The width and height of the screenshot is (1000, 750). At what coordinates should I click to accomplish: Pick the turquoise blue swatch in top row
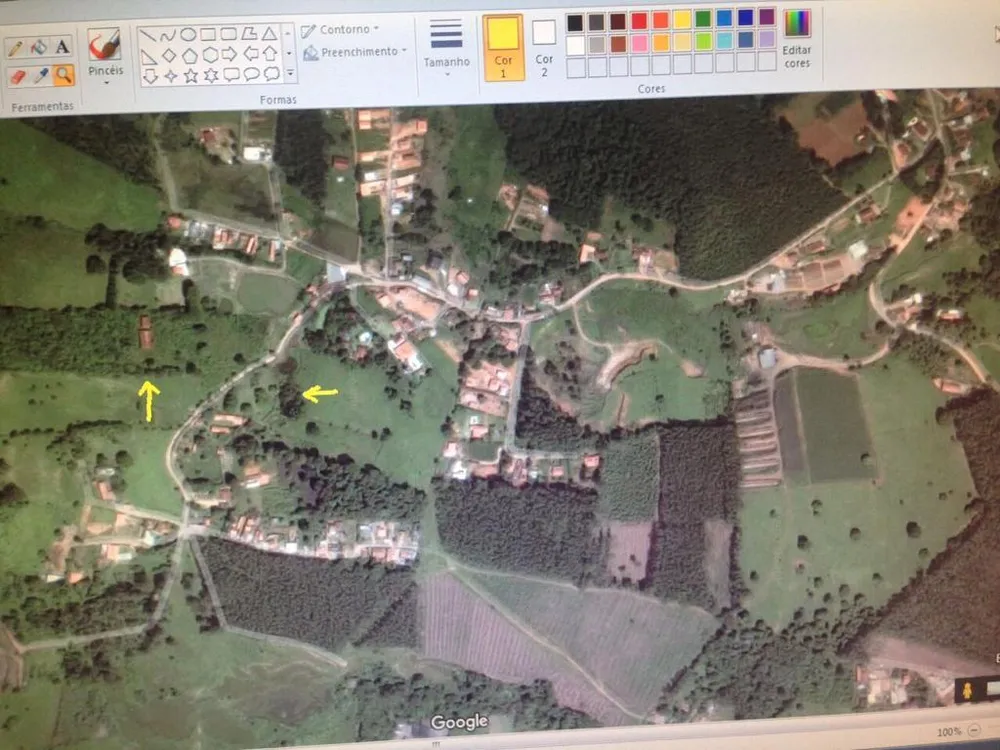(724, 18)
